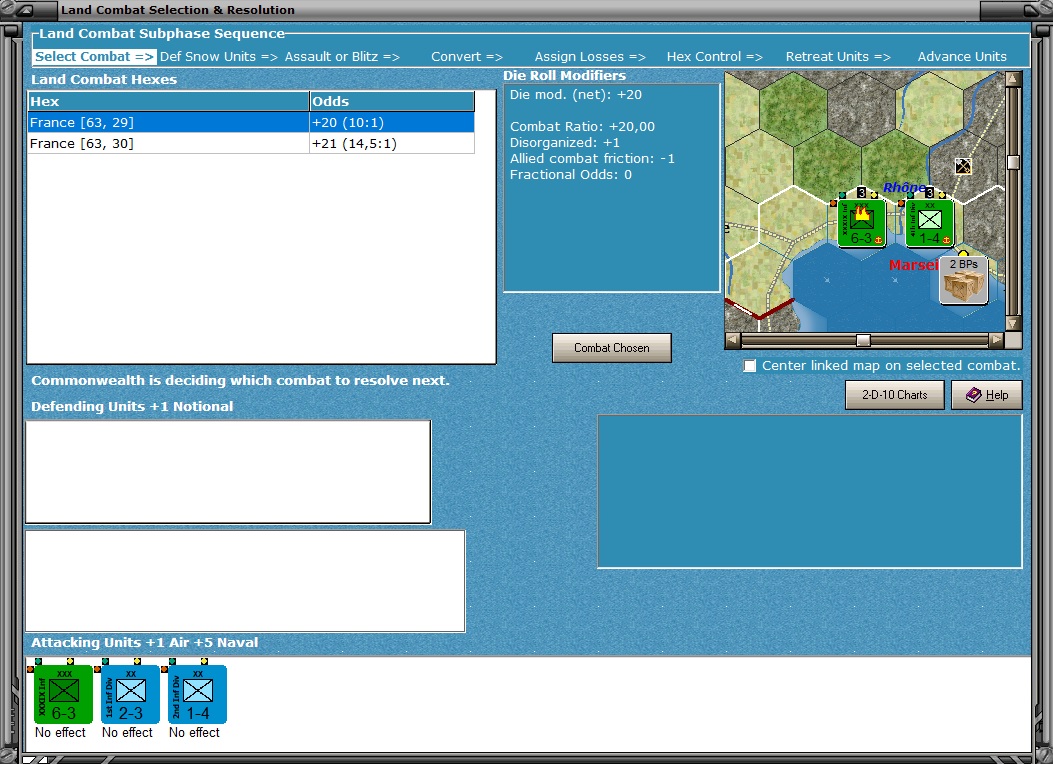The image size is (1053, 764).
Task: Click the Odds column header
Action: coord(392,101)
